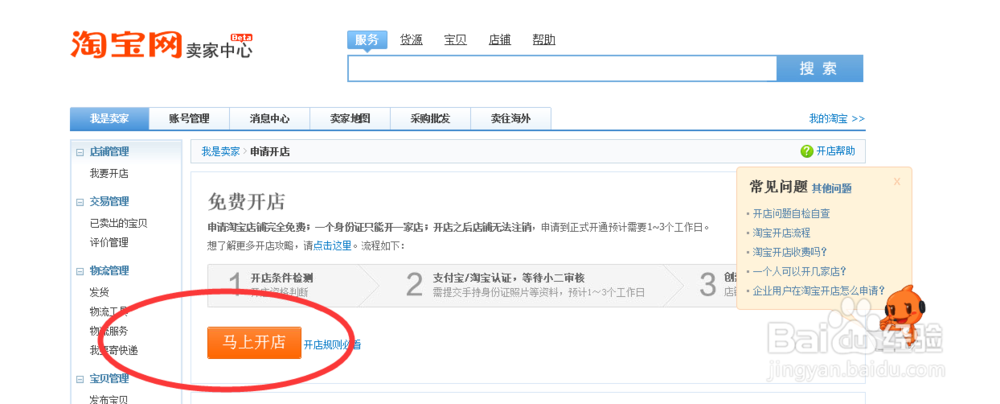Close the 常见问题 popup
This screenshot has height=404, width=1000.
pos(897,181)
